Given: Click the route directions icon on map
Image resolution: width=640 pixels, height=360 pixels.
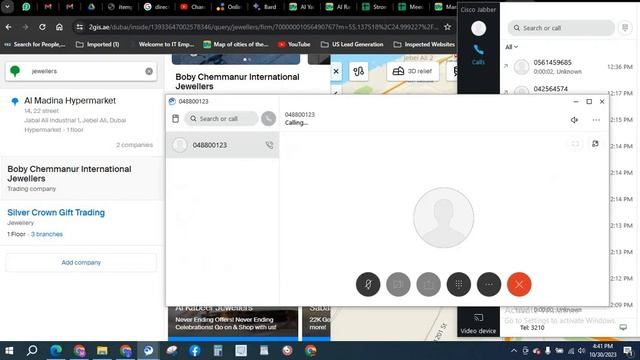Looking at the screenshot, I should pos(358,71).
